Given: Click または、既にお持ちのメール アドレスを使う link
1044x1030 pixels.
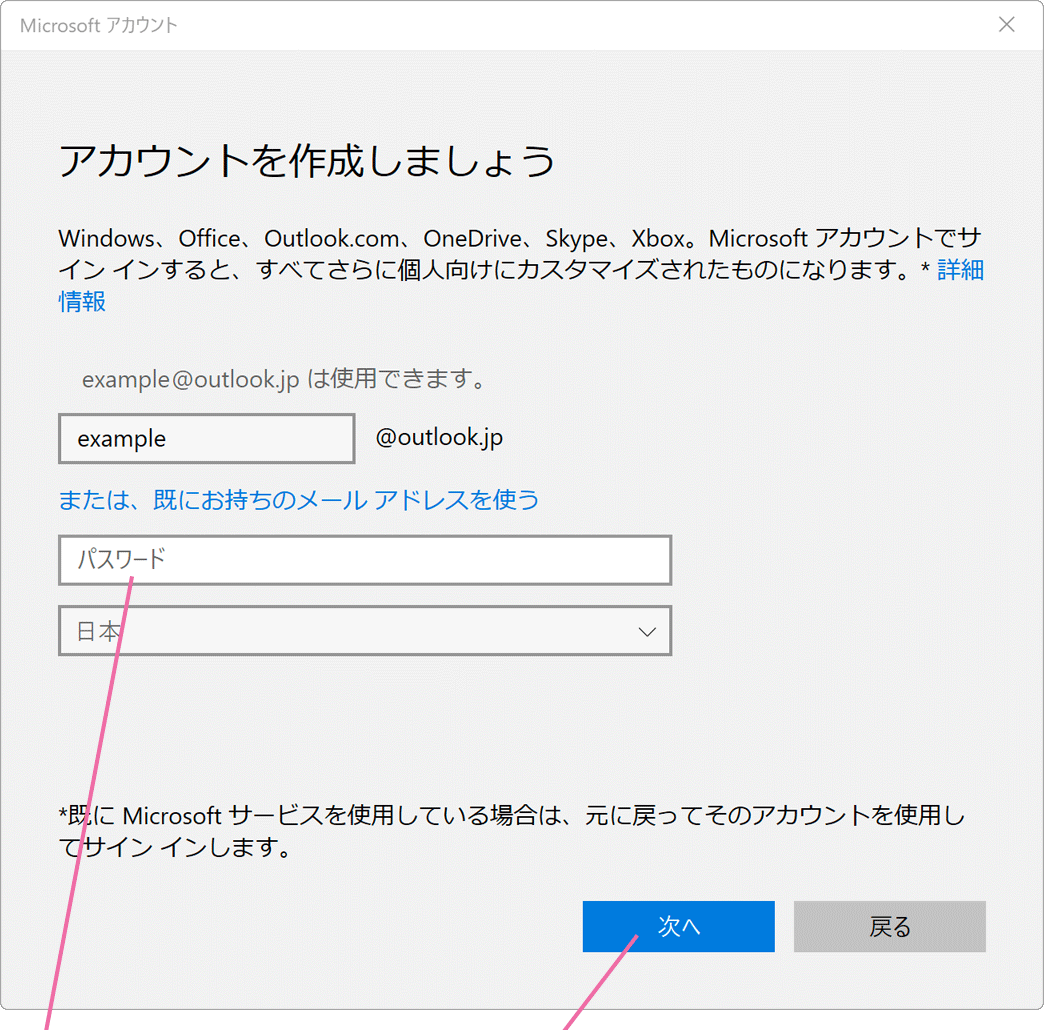Looking at the screenshot, I should 299,500.
